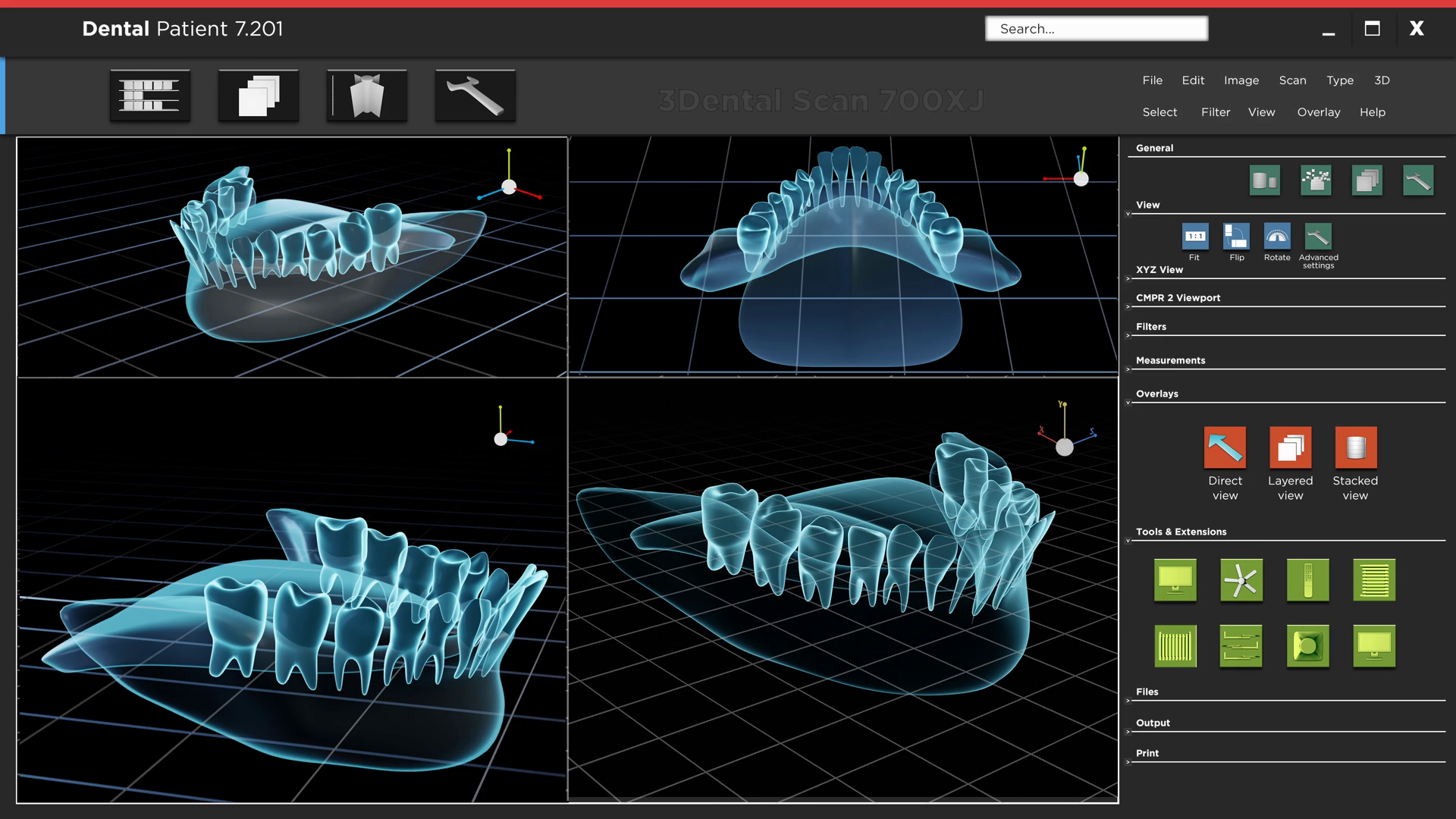Click the Help menu item
1456x819 pixels.
(1372, 112)
